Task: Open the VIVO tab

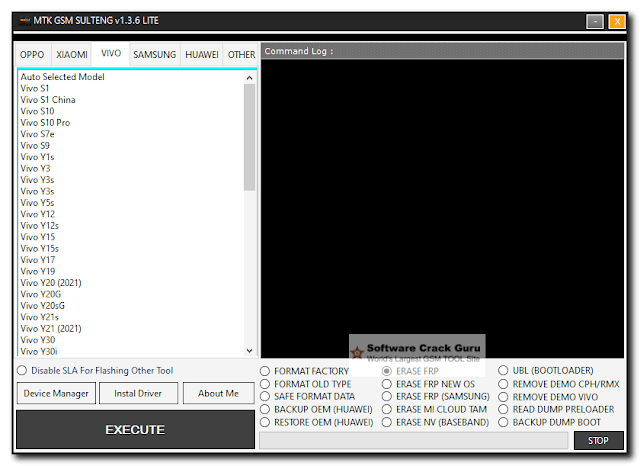Action: click(x=111, y=53)
